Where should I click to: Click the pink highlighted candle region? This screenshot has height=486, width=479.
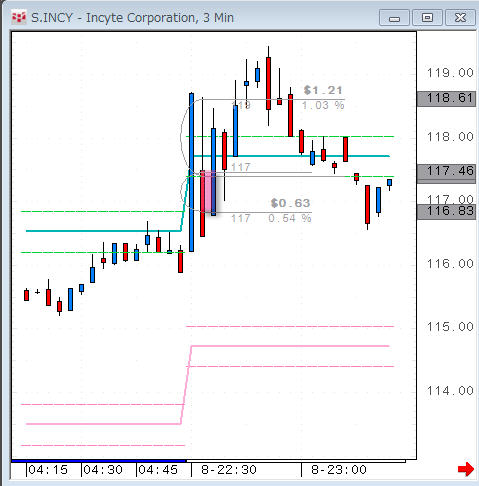pyautogui.click(x=209, y=191)
